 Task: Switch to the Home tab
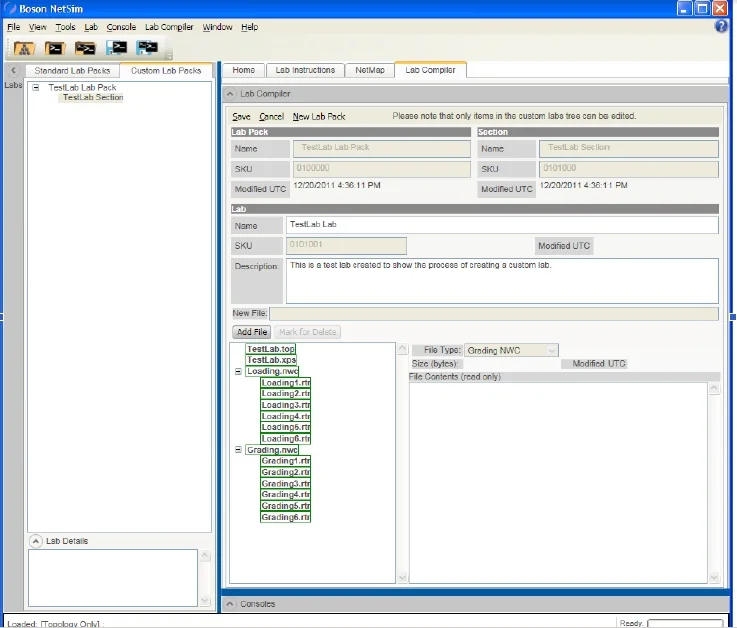(243, 70)
